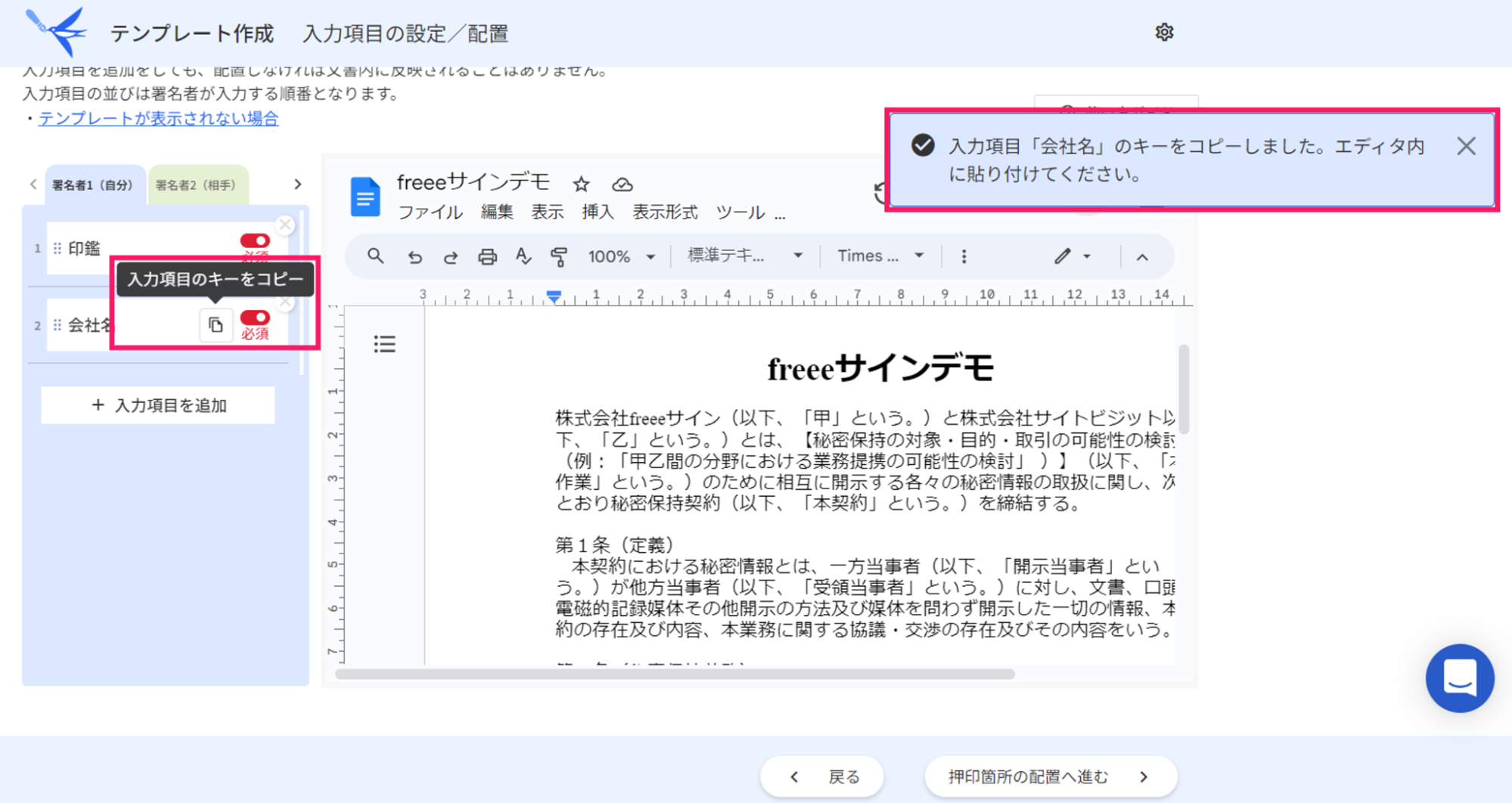
Task: Print the document
Action: point(487,257)
